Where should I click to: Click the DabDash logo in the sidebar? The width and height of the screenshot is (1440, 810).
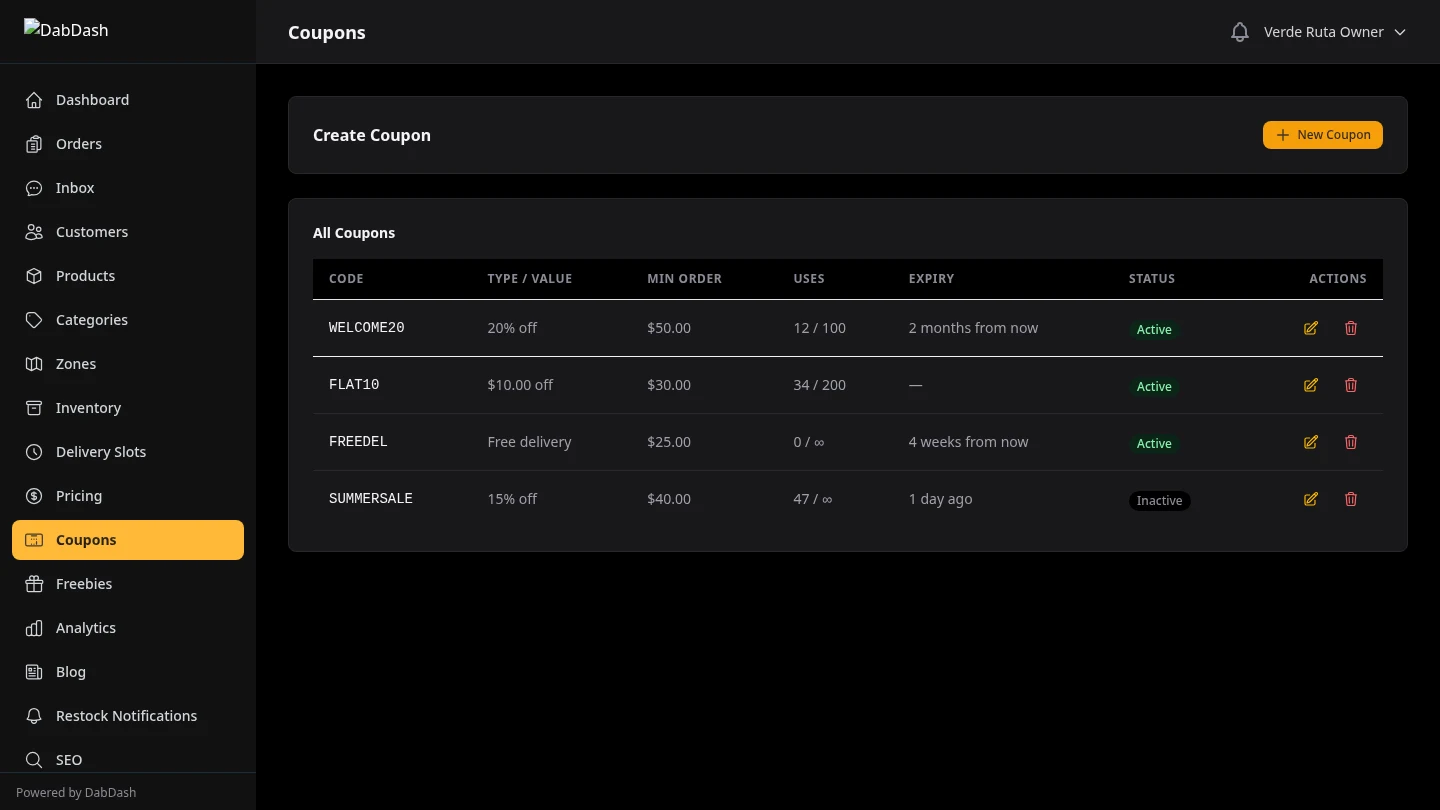[x=66, y=30]
